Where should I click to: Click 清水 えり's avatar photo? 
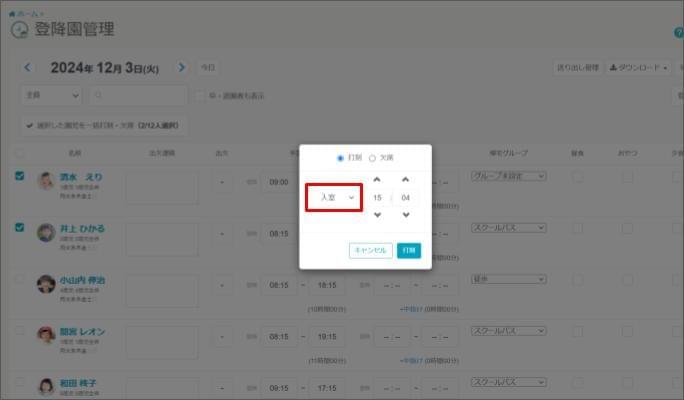pos(45,181)
